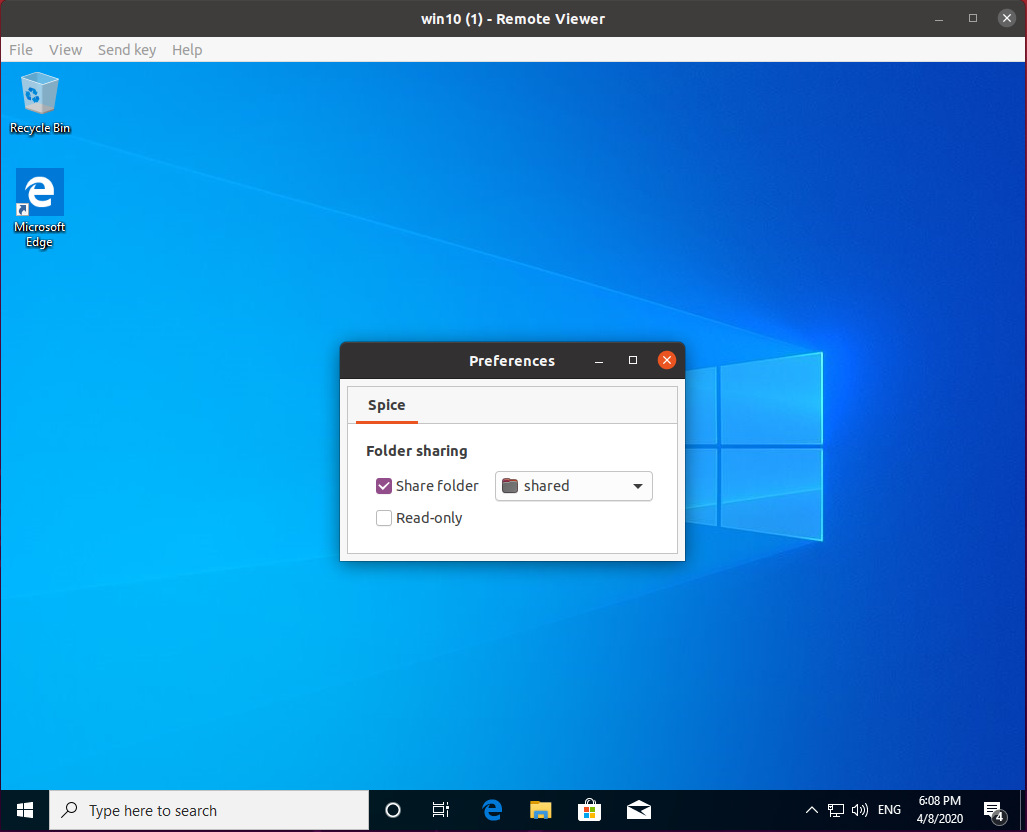Launch Microsoft Store from the taskbar
This screenshot has height=832, width=1027.
pos(590,810)
